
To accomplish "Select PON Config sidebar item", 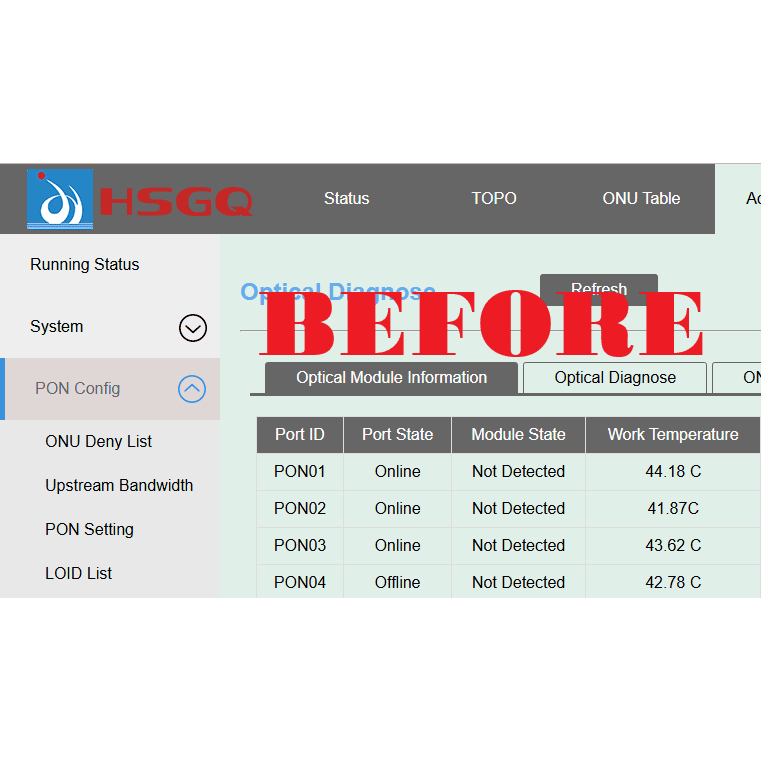I will pos(78,389).
